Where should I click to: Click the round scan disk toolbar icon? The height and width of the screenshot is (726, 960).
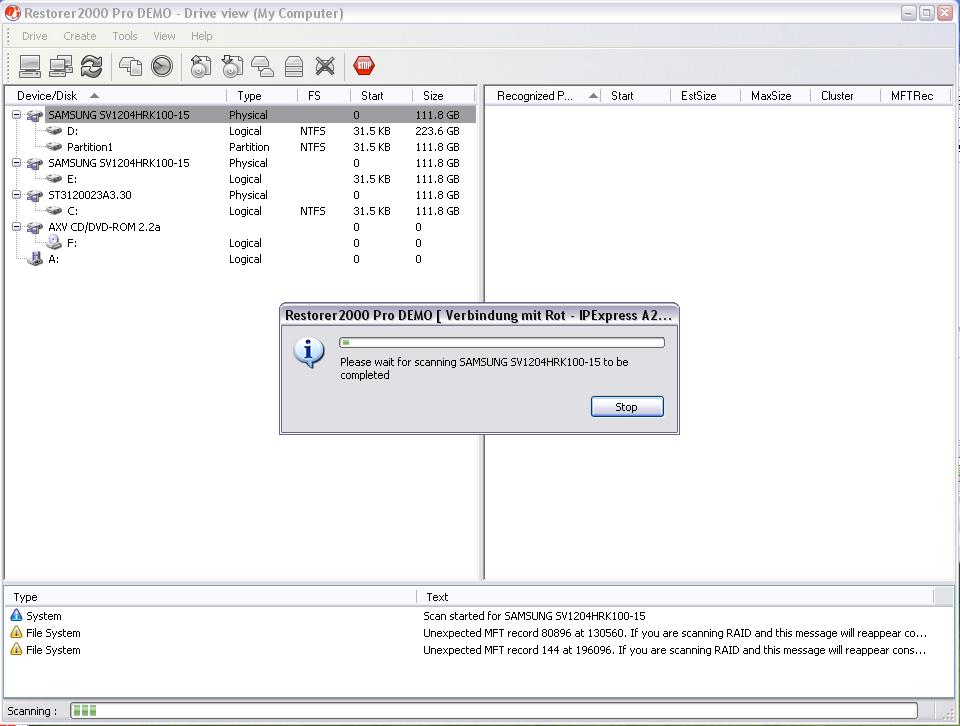(x=162, y=66)
